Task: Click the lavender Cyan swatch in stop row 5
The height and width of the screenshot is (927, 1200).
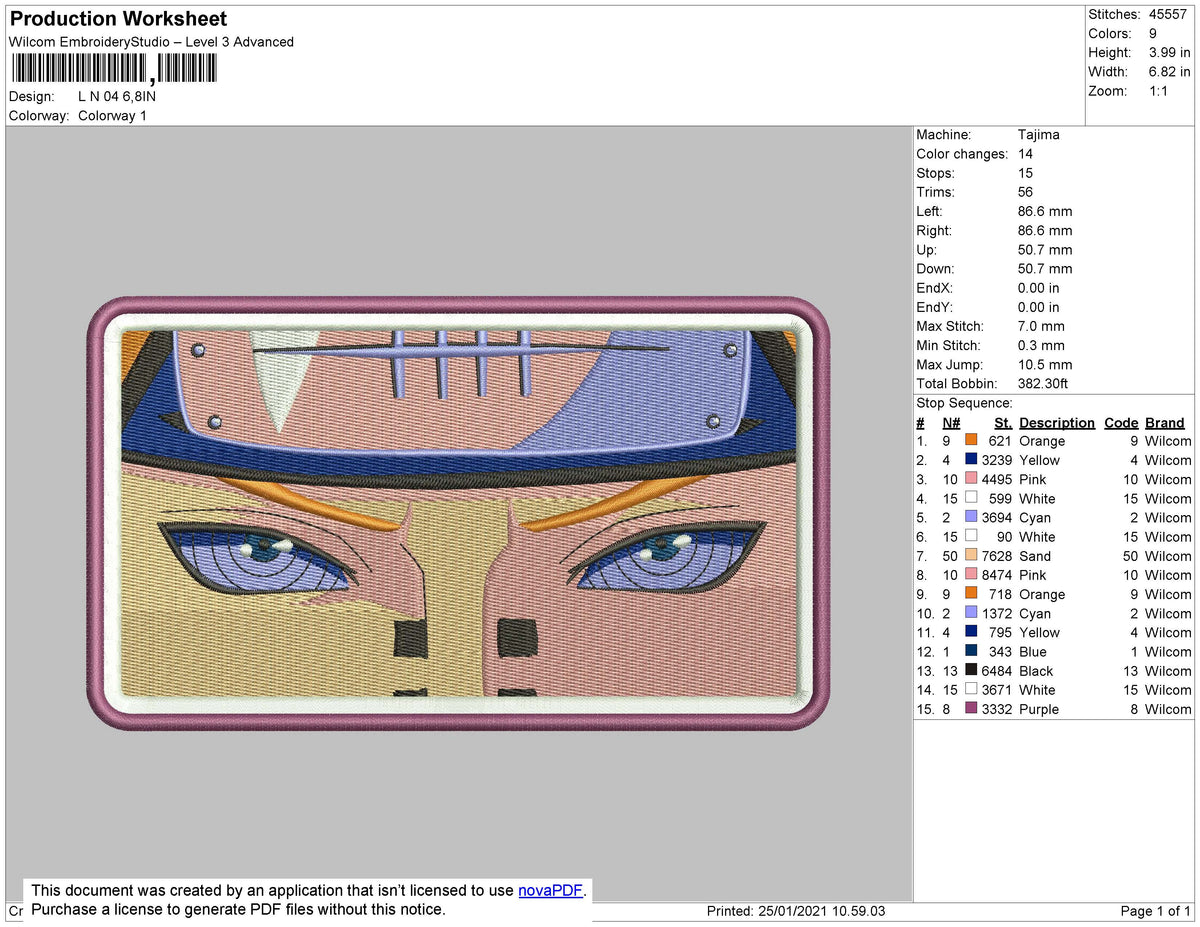Action: 971,518
